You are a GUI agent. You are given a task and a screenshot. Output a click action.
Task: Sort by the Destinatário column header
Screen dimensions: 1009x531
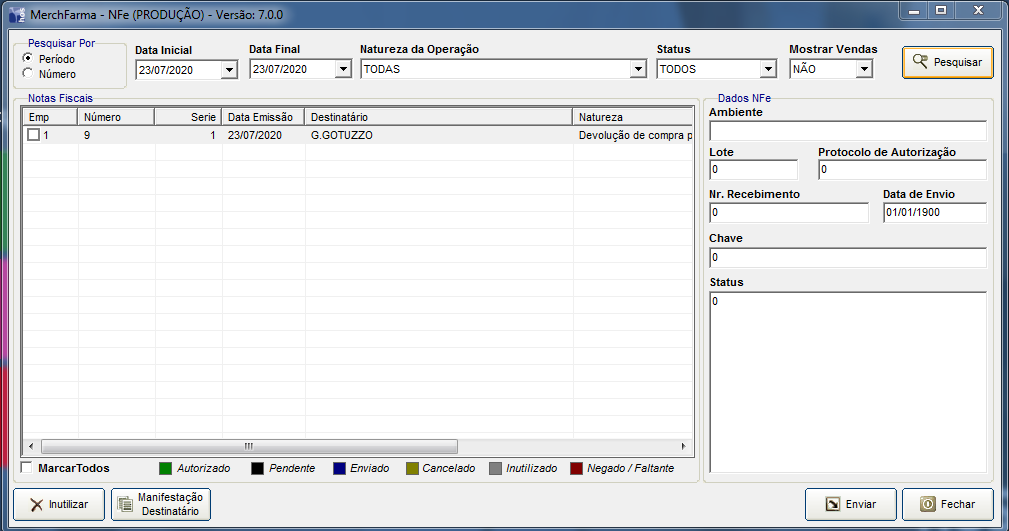click(x=438, y=117)
